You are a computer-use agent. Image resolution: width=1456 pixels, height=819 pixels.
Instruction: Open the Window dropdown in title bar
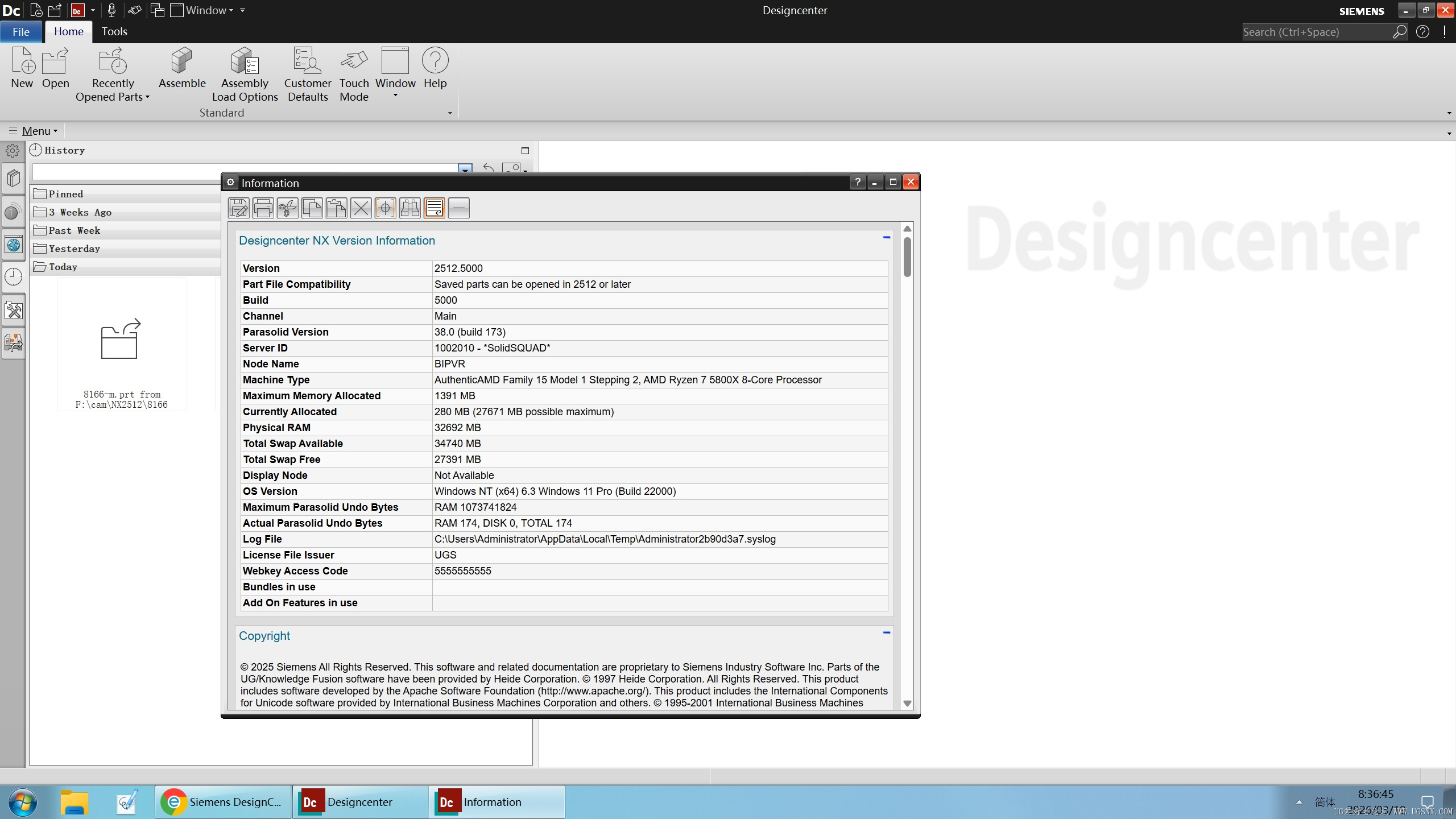(202, 10)
